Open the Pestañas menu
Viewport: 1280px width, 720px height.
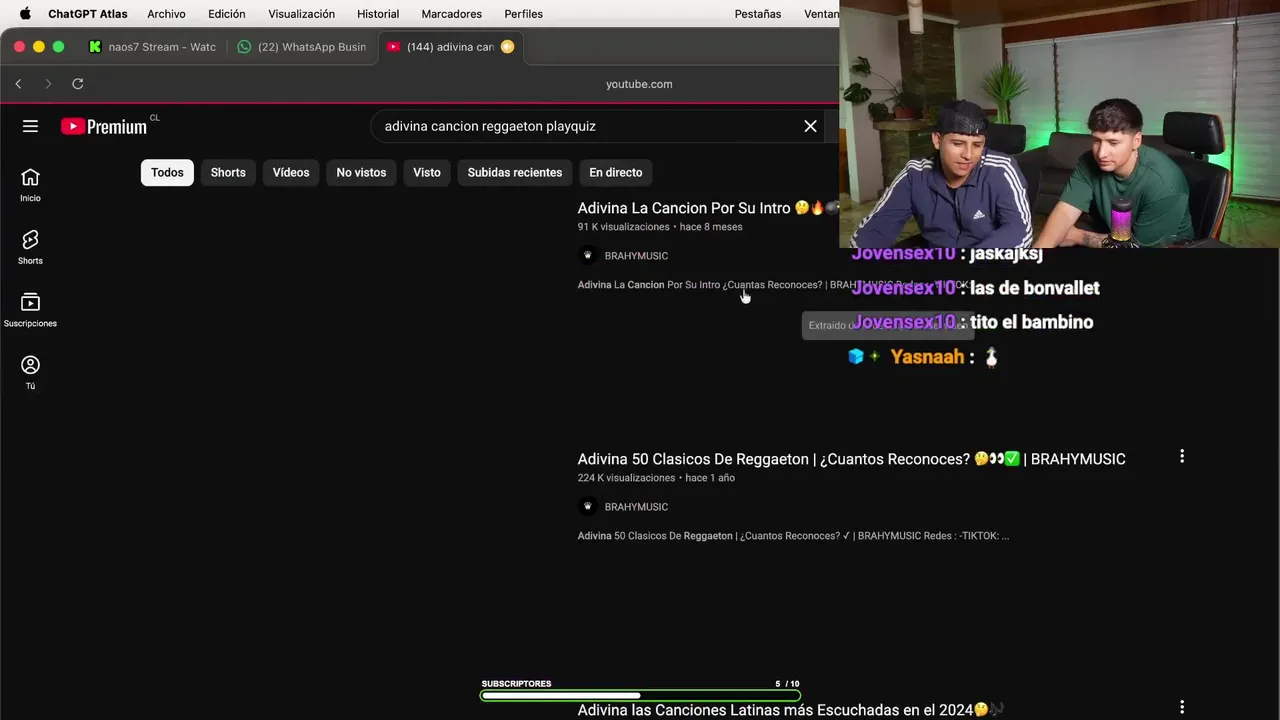click(758, 14)
